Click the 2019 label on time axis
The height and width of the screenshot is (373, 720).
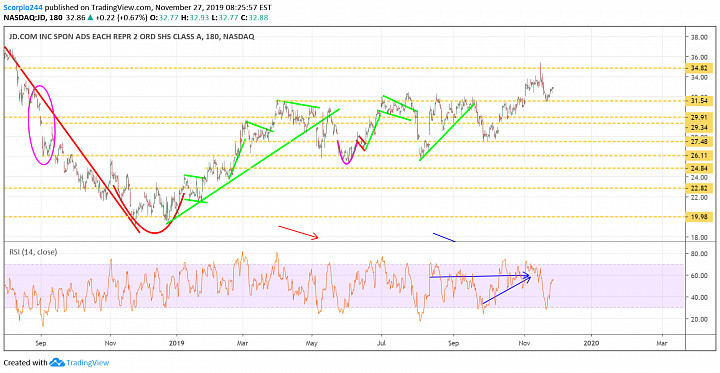[x=177, y=342]
